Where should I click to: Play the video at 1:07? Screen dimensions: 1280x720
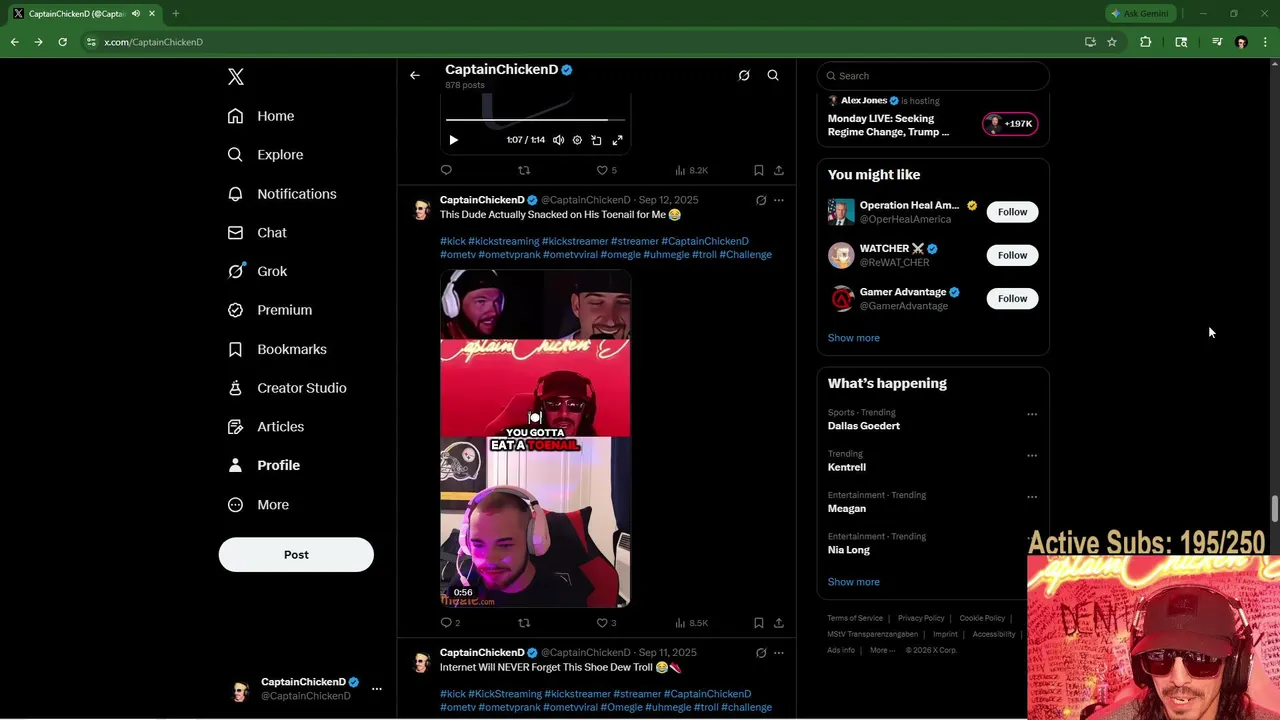click(x=453, y=140)
